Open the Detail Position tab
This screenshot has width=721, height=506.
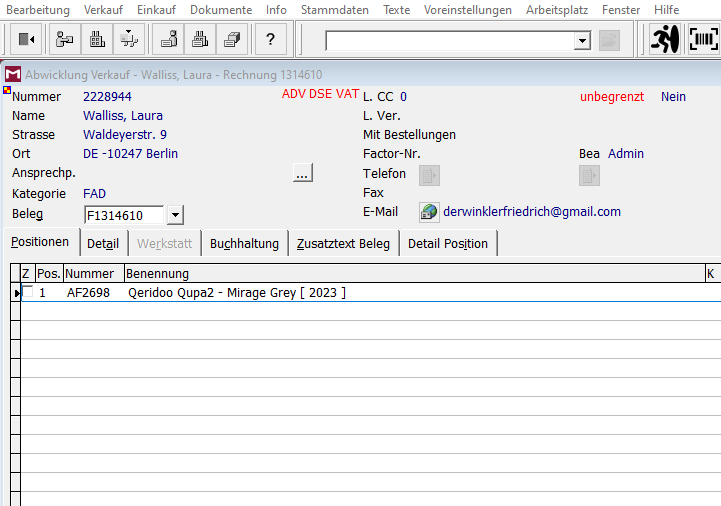(x=448, y=243)
